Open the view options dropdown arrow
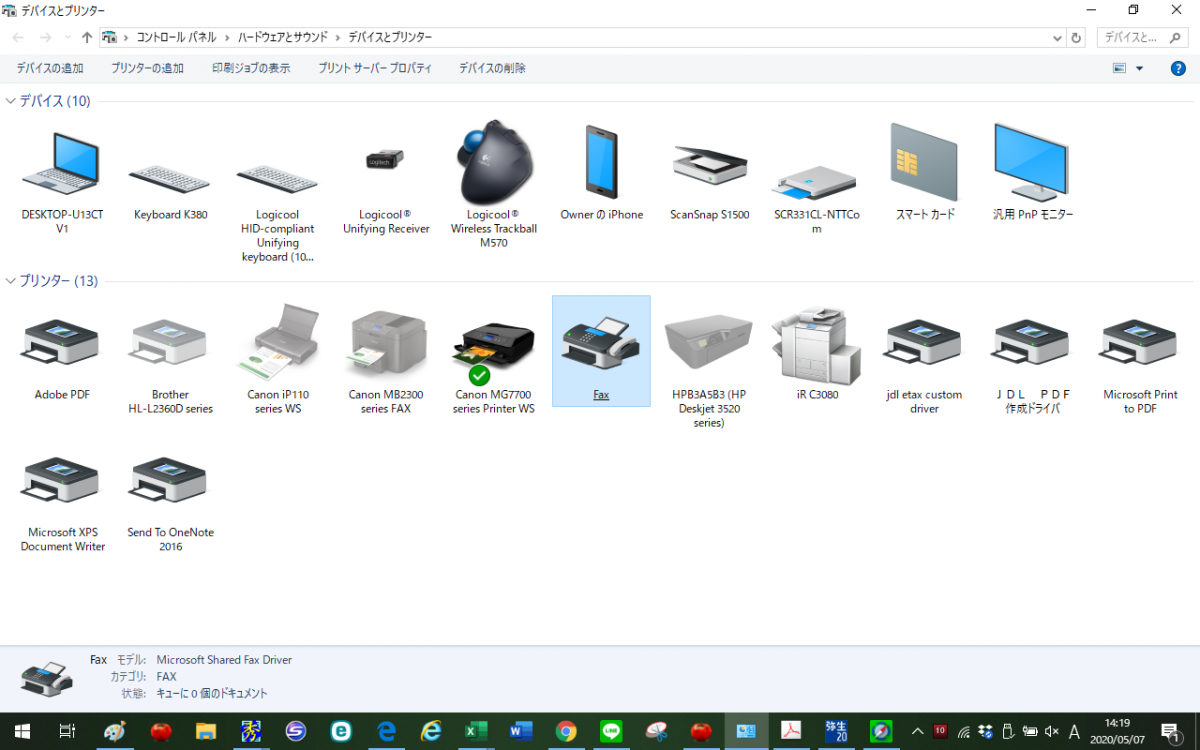Screen dimensions: 1200x750 [1139, 69]
